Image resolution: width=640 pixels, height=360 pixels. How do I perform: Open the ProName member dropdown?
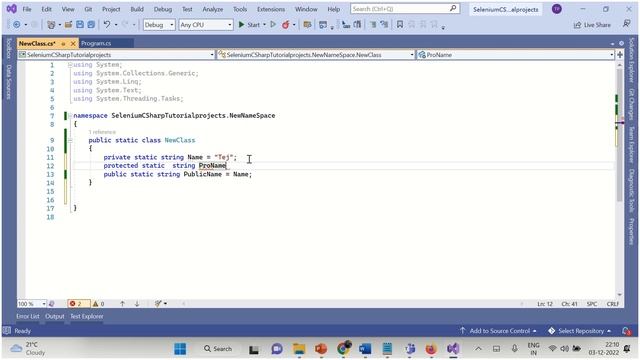pyautogui.click(x=515, y=55)
